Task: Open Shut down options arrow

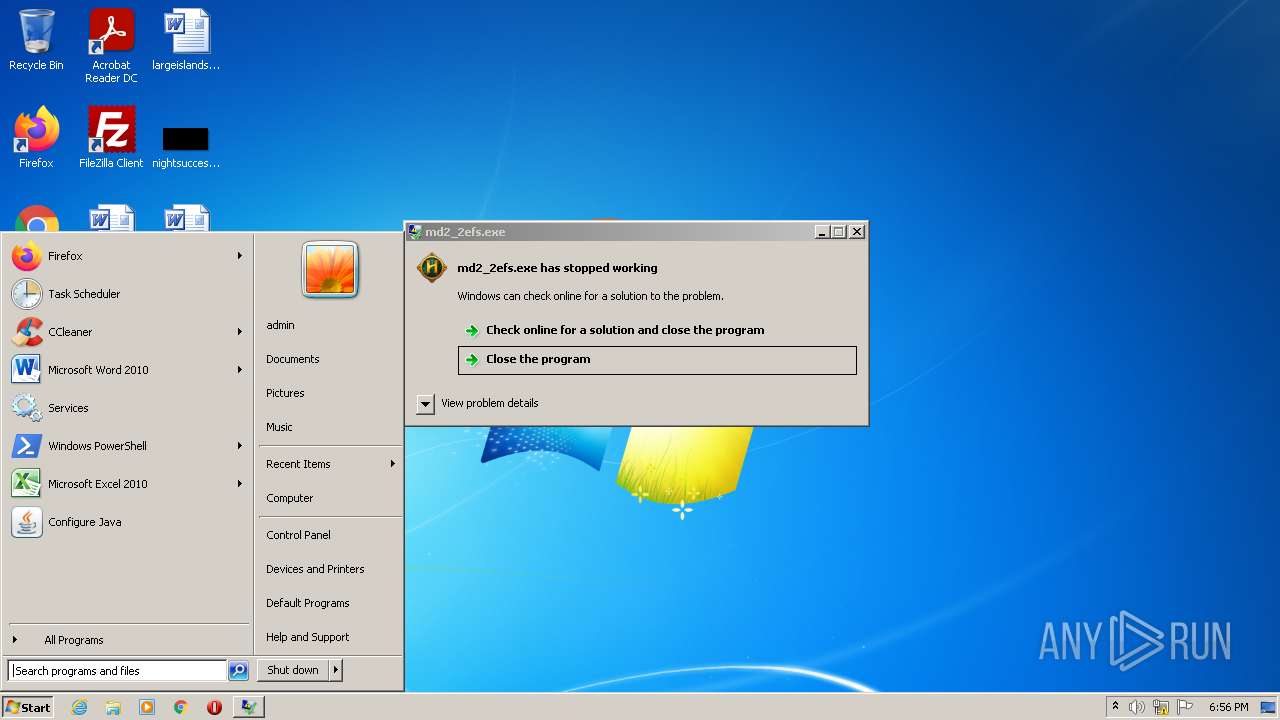Action: pyautogui.click(x=336, y=670)
